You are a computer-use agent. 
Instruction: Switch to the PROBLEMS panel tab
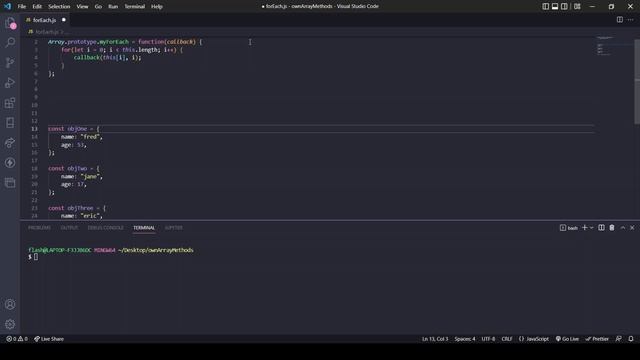pos(40,228)
